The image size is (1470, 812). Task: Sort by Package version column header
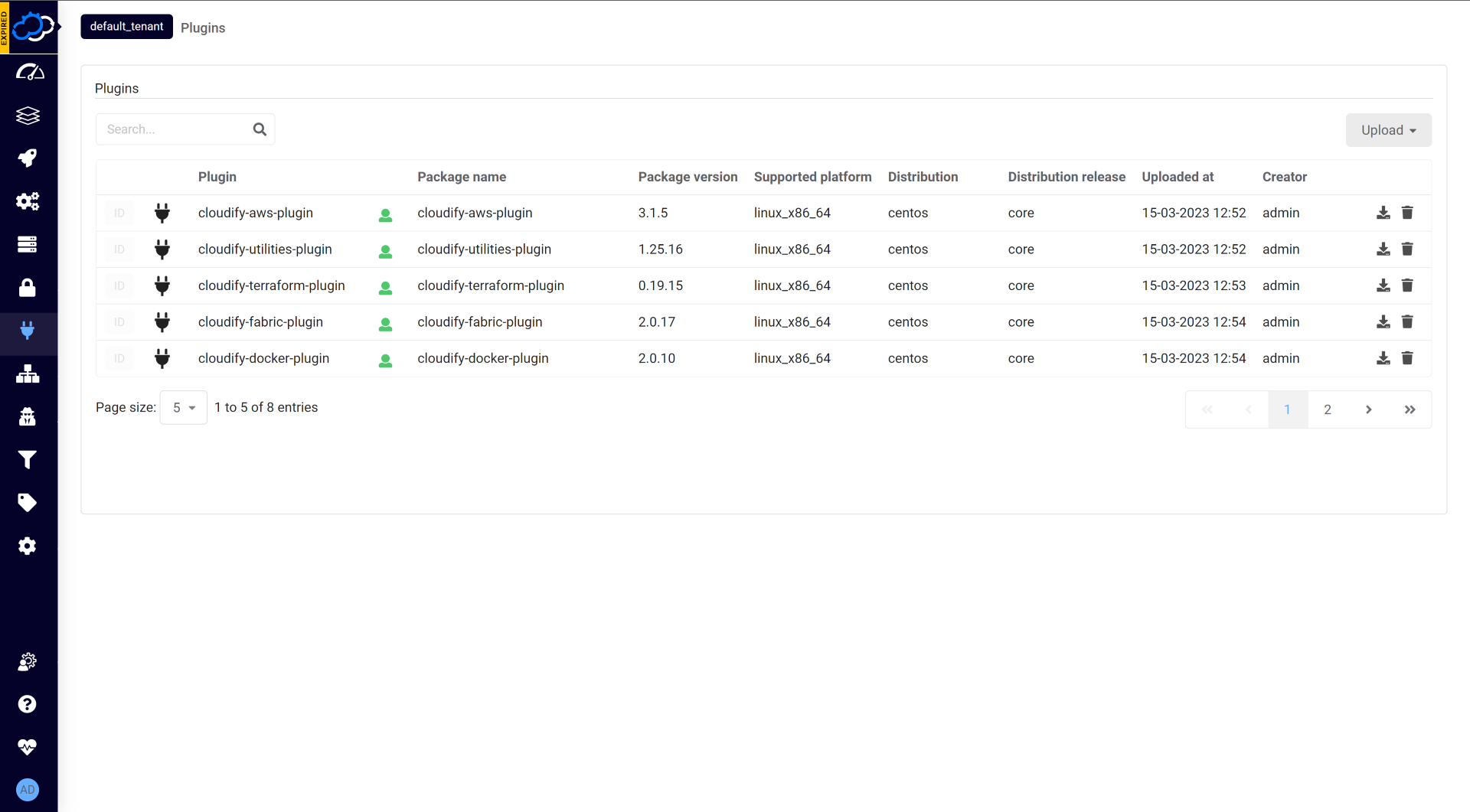[x=688, y=177]
